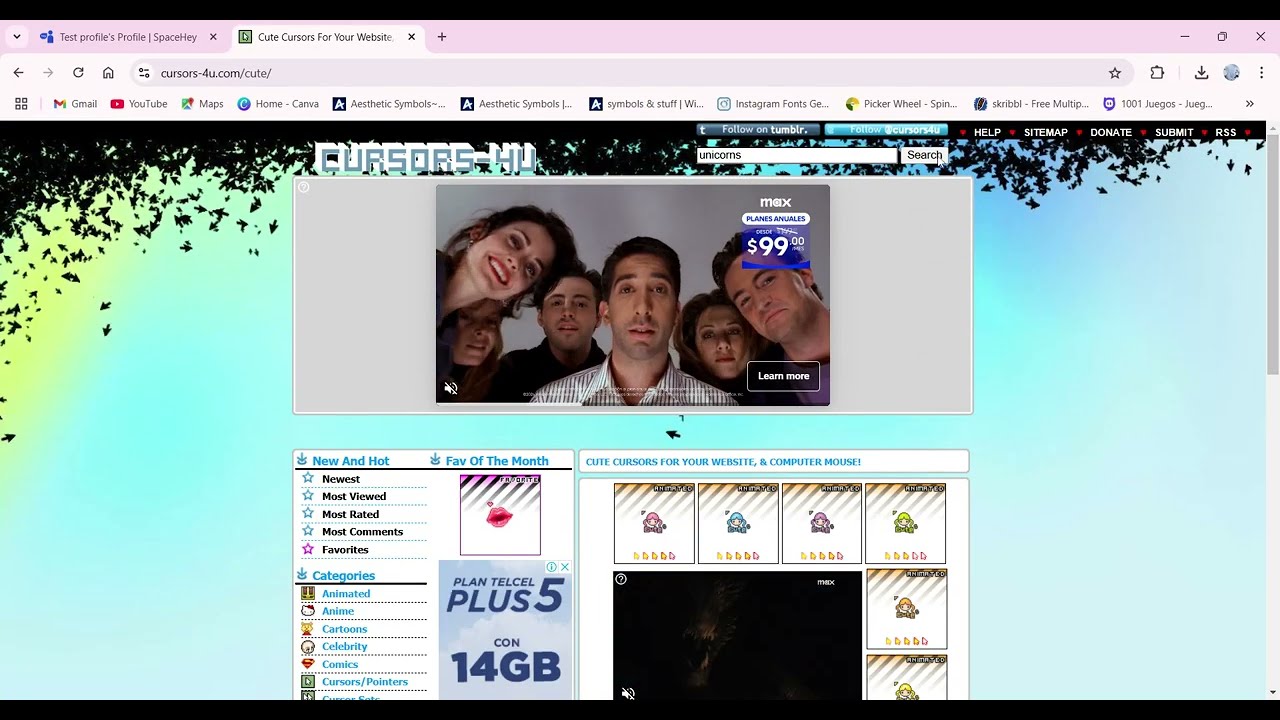Open ad info icon on top banner

click(304, 188)
